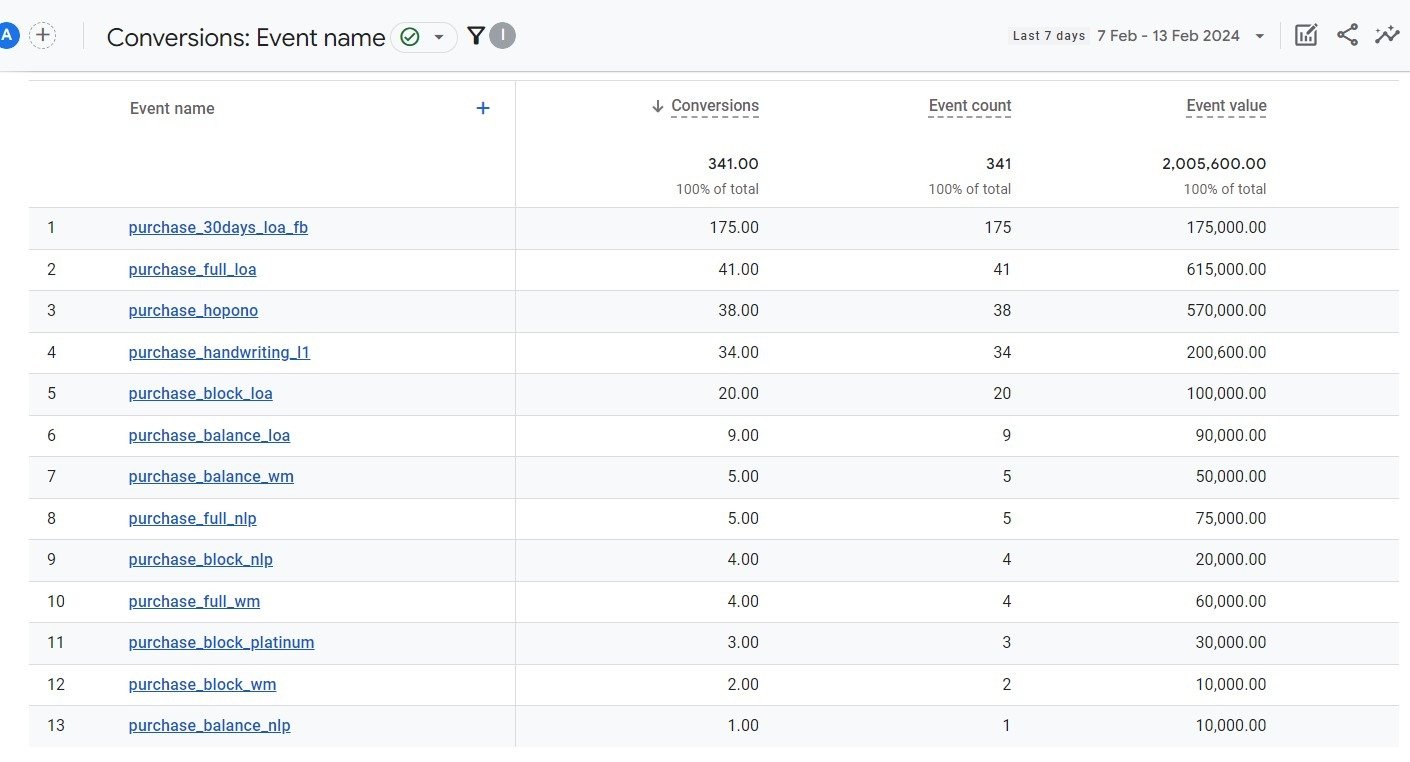Open the purchase_30days_loa_fb event link

click(x=218, y=227)
